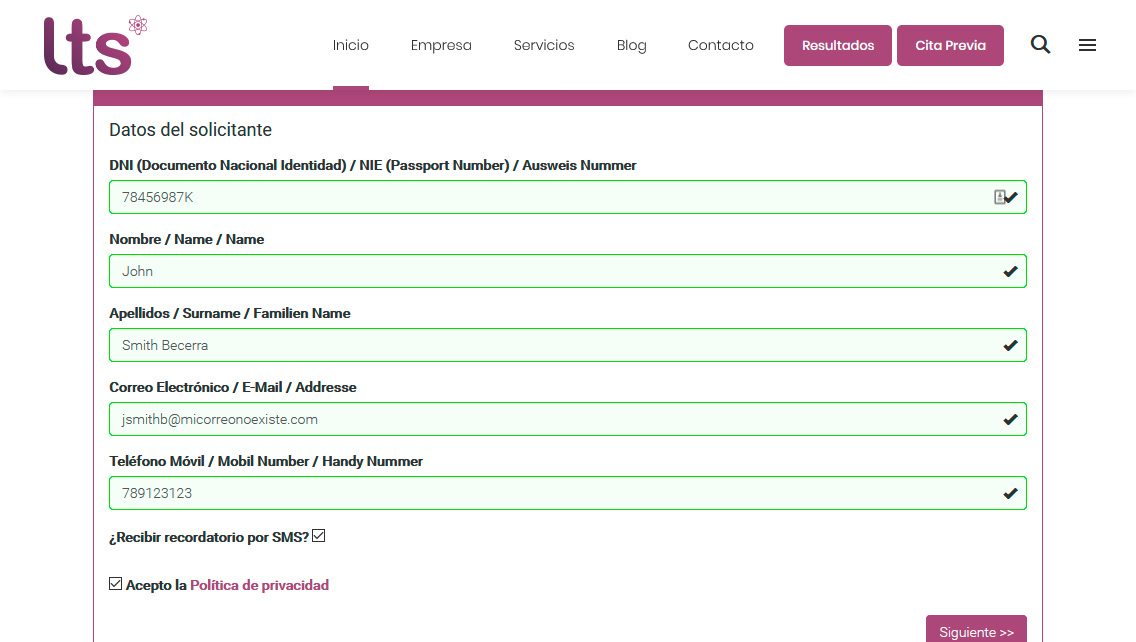Uncheck the privacy policy acceptance checkbox
Screen dimensions: 1136x642
click(116, 584)
